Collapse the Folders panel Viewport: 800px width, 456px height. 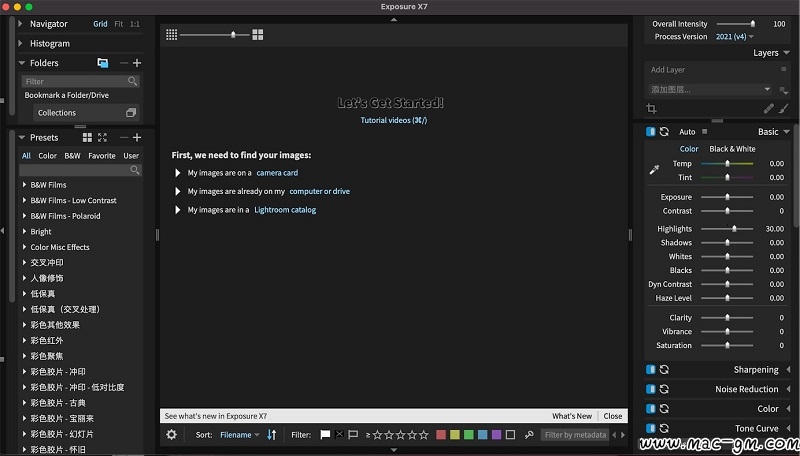(x=21, y=63)
